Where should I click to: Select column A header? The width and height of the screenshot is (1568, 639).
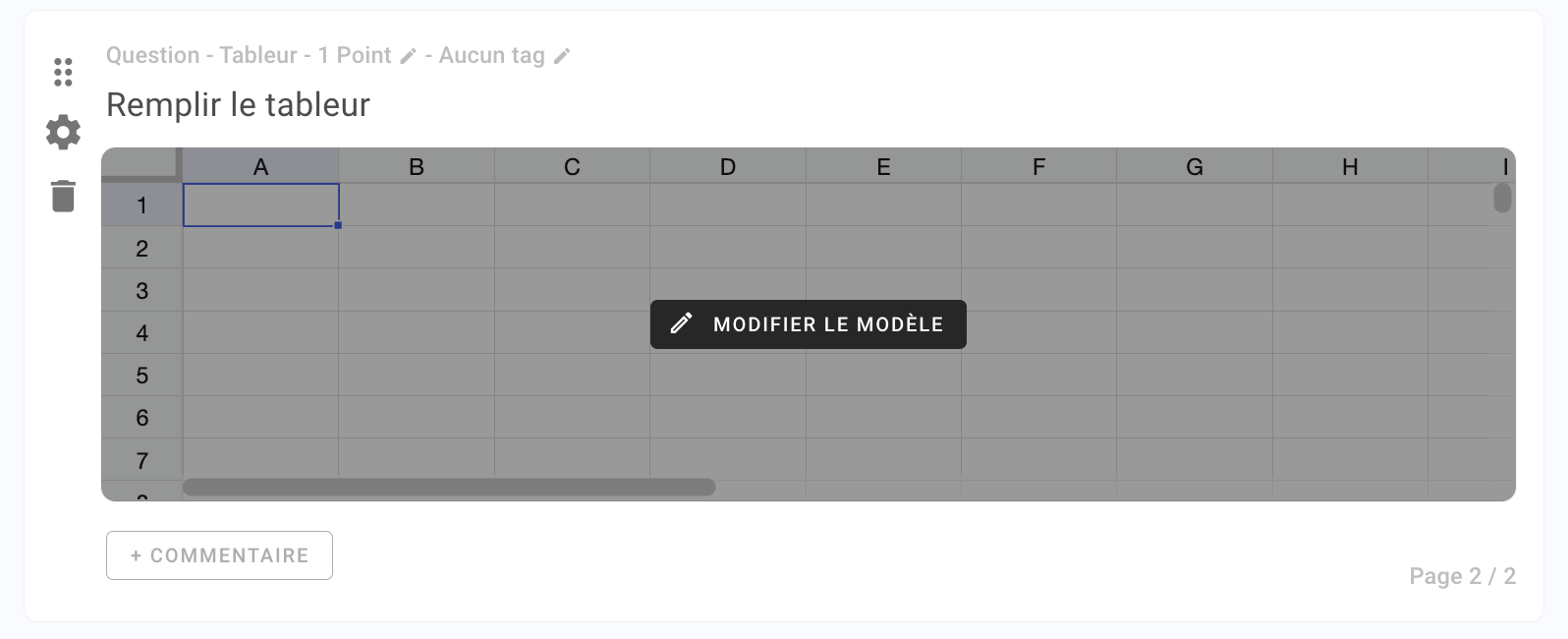click(260, 167)
